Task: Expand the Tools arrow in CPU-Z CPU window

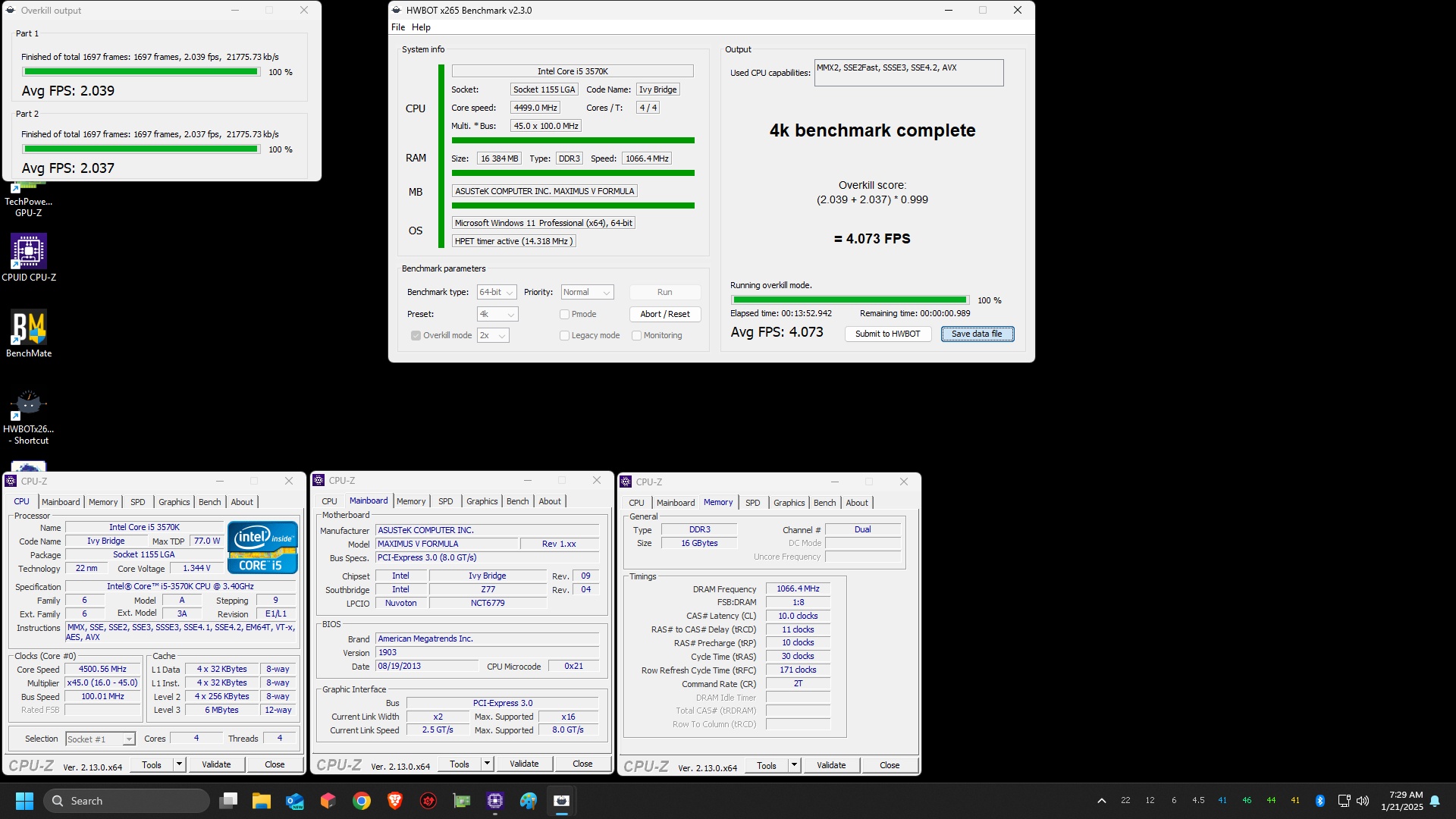Action: 179,764
